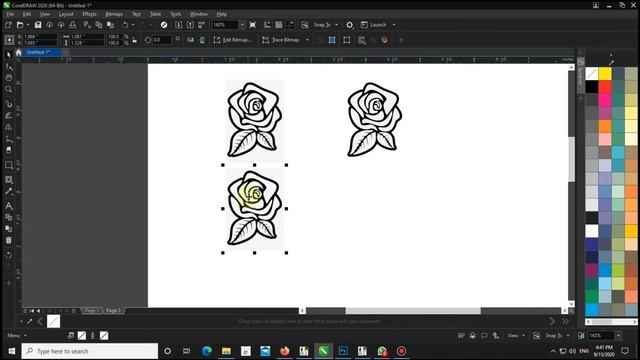This screenshot has height=360, width=640.
Task: Open File Explorer from taskbar
Action: 226,351
